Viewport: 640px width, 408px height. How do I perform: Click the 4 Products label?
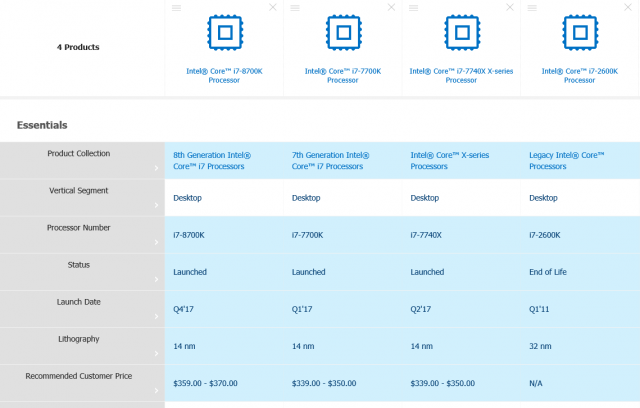pyautogui.click(x=78, y=47)
